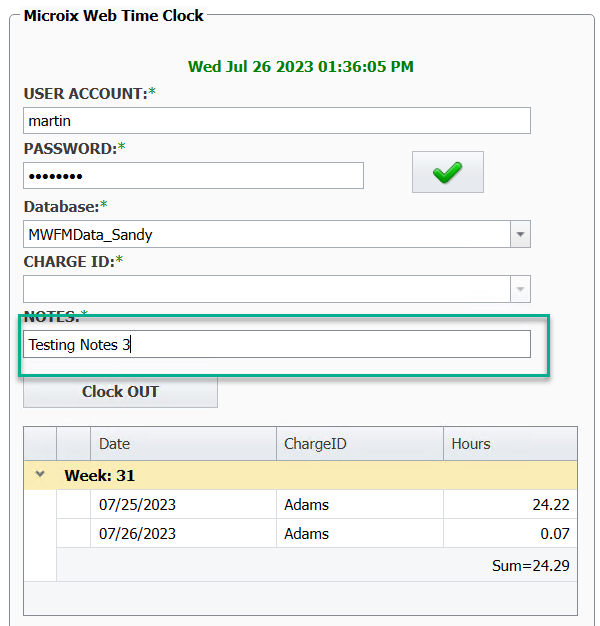
Task: Expand the CHARGE ID dropdown arrow
Action: click(x=520, y=289)
